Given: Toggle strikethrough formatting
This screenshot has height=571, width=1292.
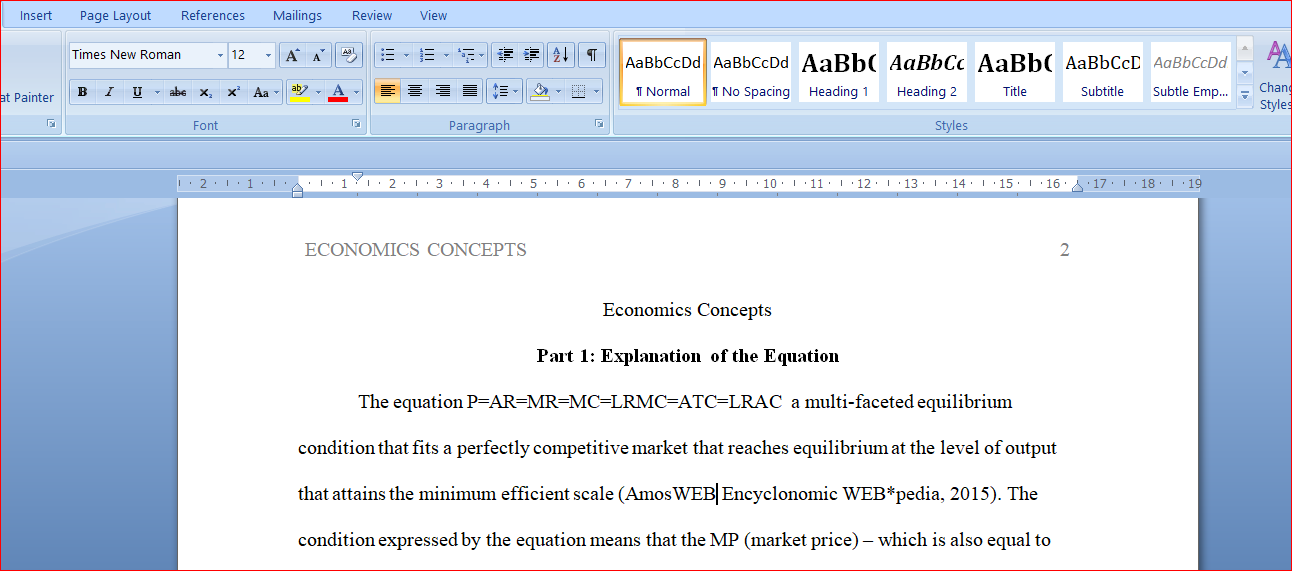Looking at the screenshot, I should click(177, 92).
